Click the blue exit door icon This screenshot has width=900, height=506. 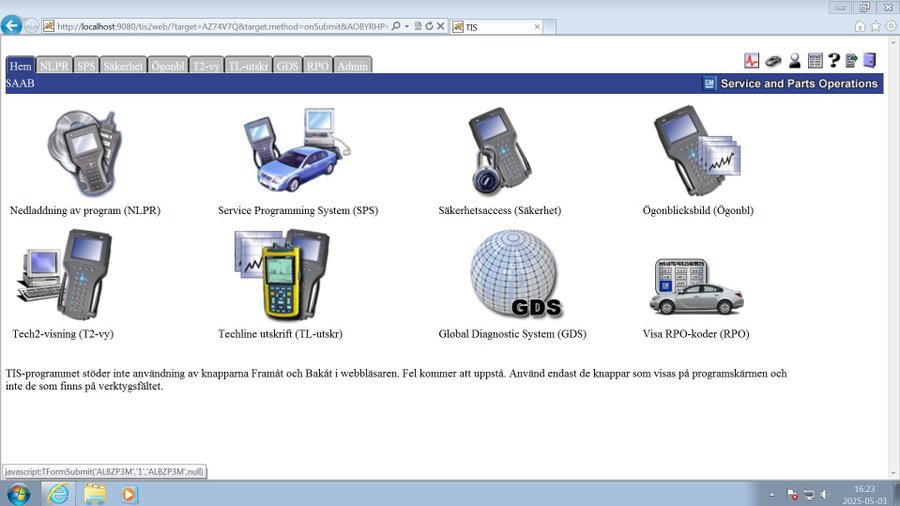point(870,60)
